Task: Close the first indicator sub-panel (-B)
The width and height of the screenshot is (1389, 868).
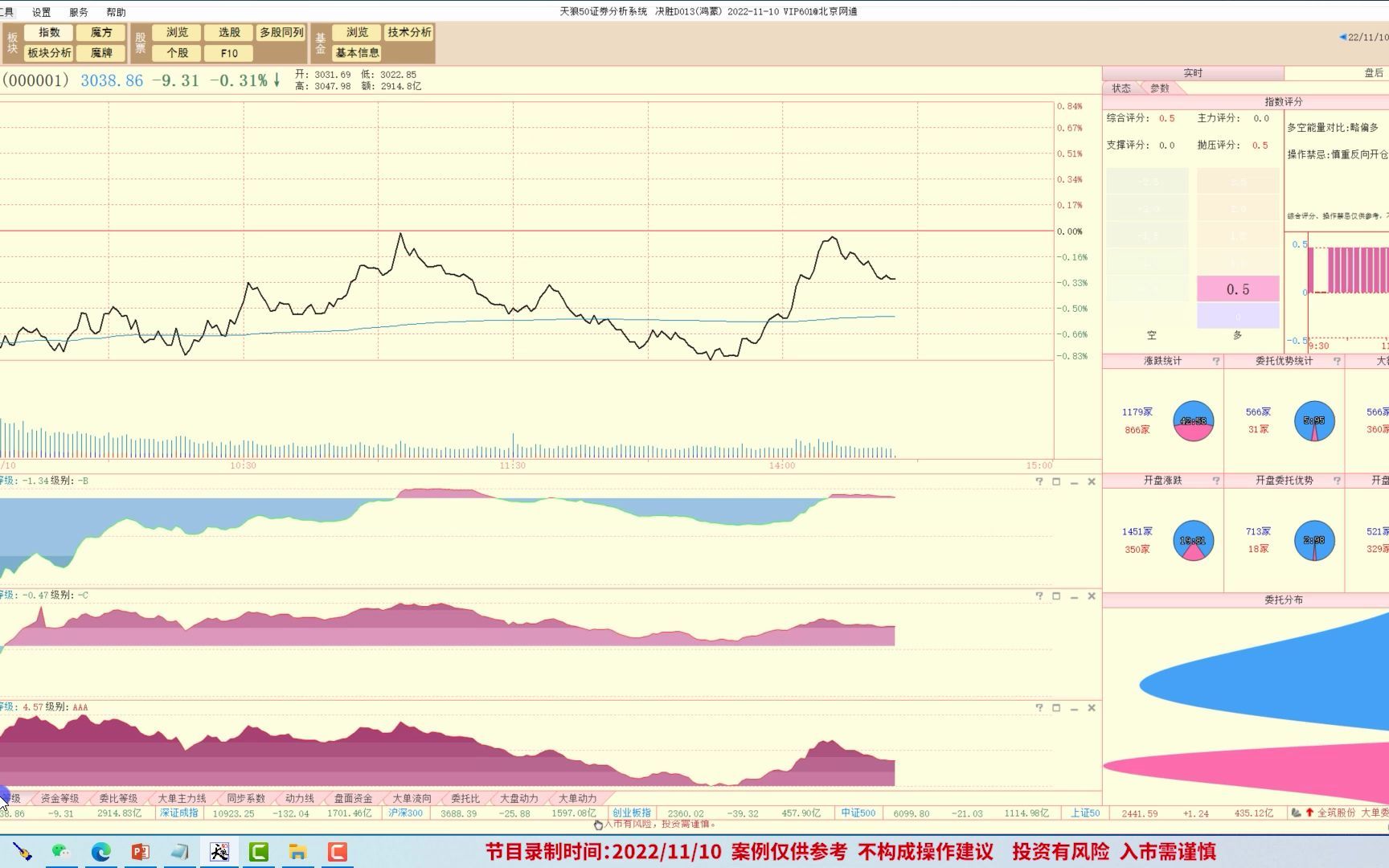Action: click(1092, 481)
